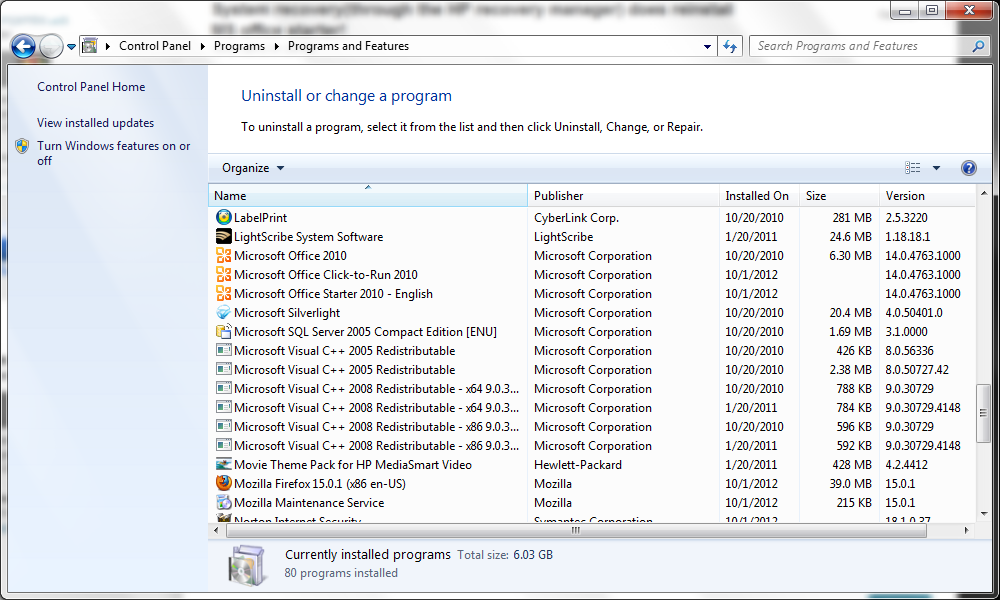Sort by the Version column header
The height and width of the screenshot is (600, 1000).
(x=927, y=196)
